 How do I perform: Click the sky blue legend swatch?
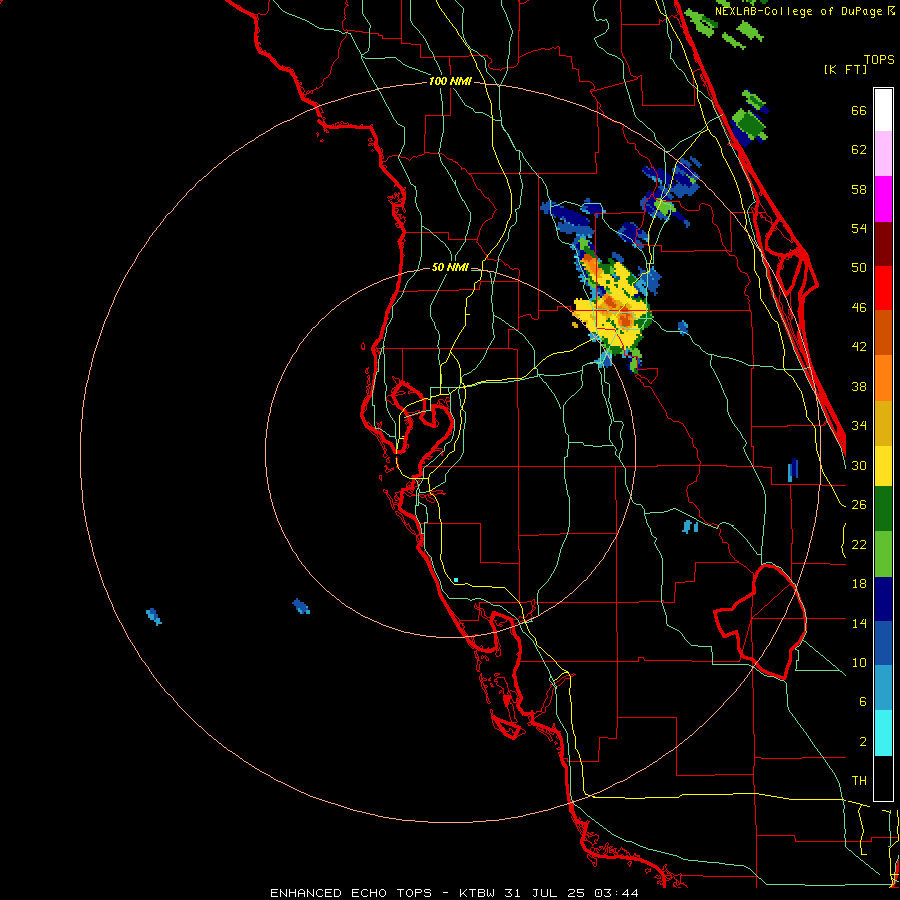click(x=883, y=689)
